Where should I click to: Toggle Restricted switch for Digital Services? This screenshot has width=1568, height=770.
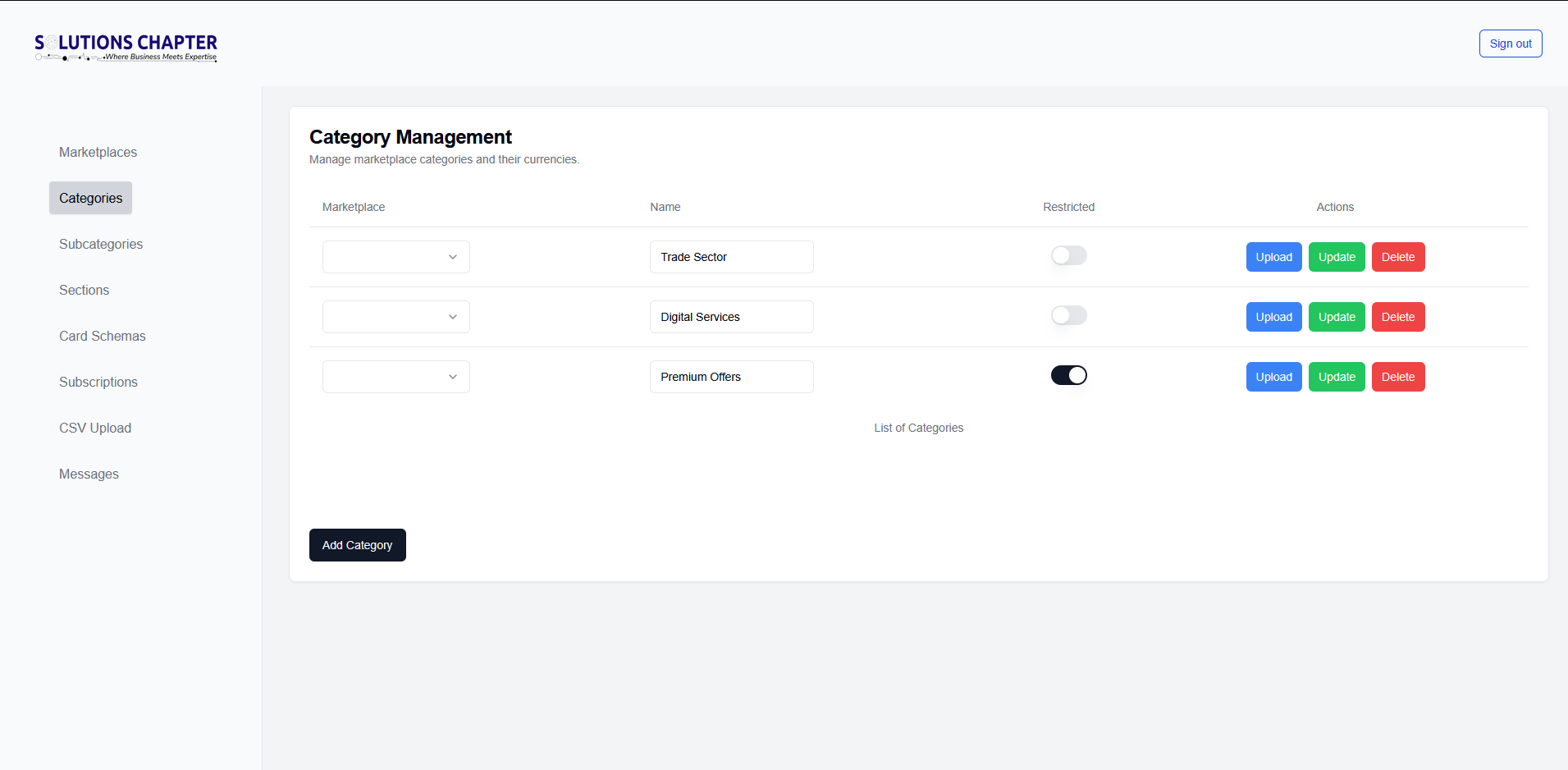point(1068,316)
